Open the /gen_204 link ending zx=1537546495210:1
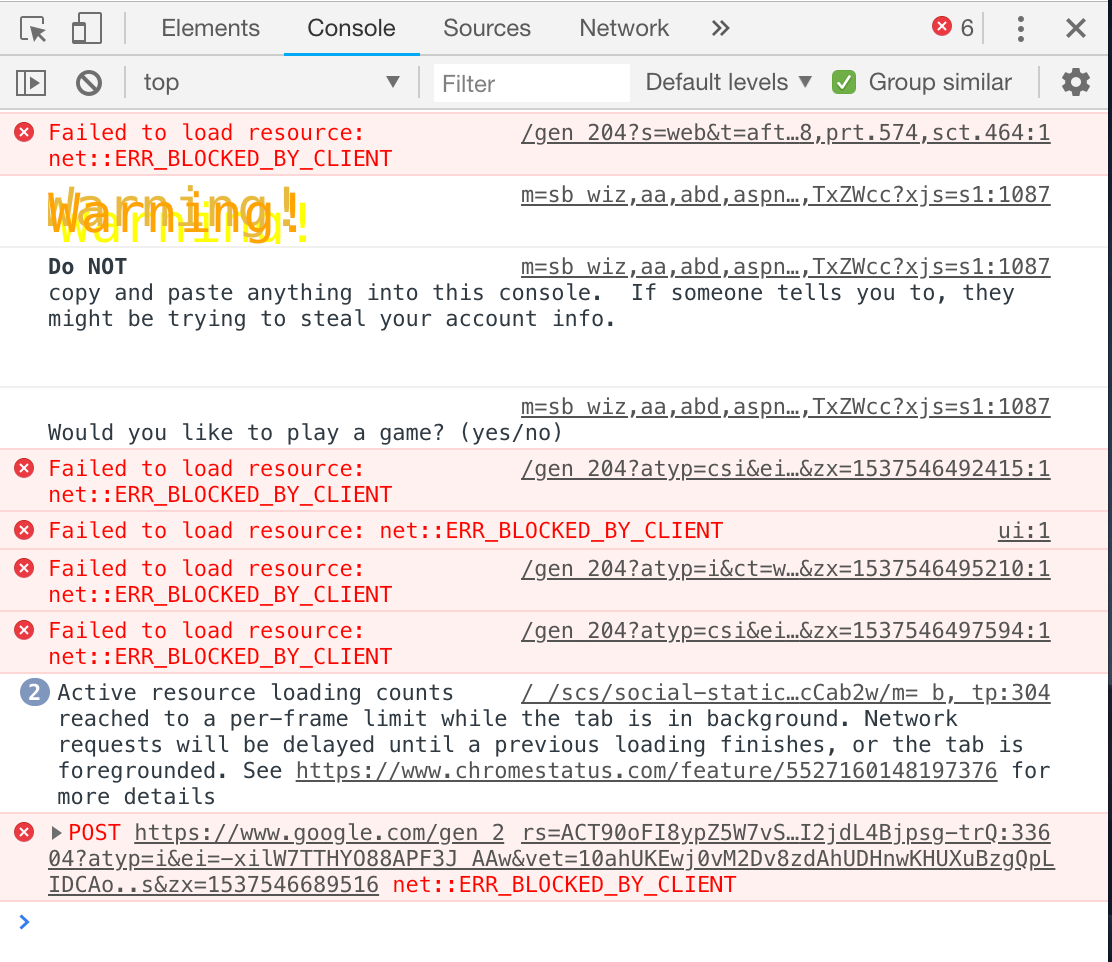The height and width of the screenshot is (962, 1112). point(785,569)
